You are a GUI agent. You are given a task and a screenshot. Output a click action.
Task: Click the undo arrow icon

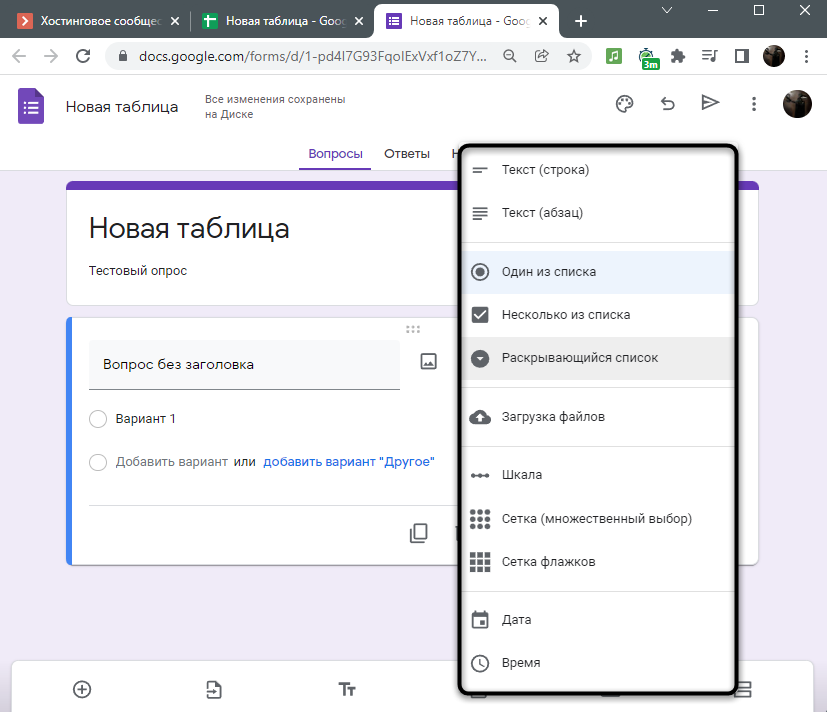pos(668,104)
